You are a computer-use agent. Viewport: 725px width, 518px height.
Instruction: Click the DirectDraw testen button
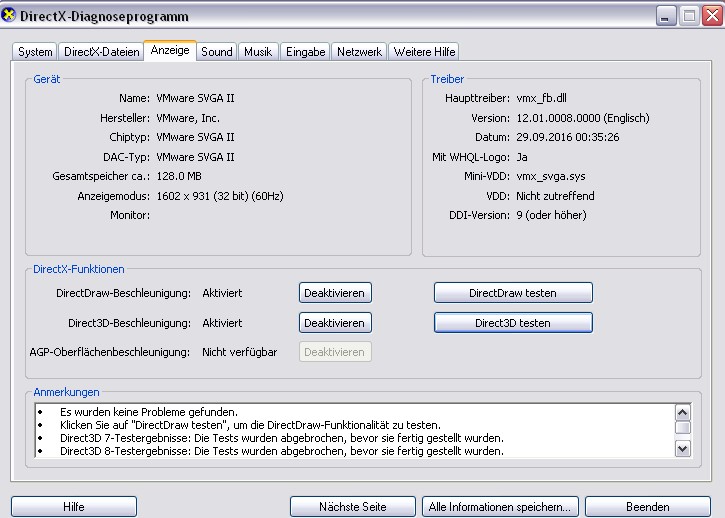[513, 293]
